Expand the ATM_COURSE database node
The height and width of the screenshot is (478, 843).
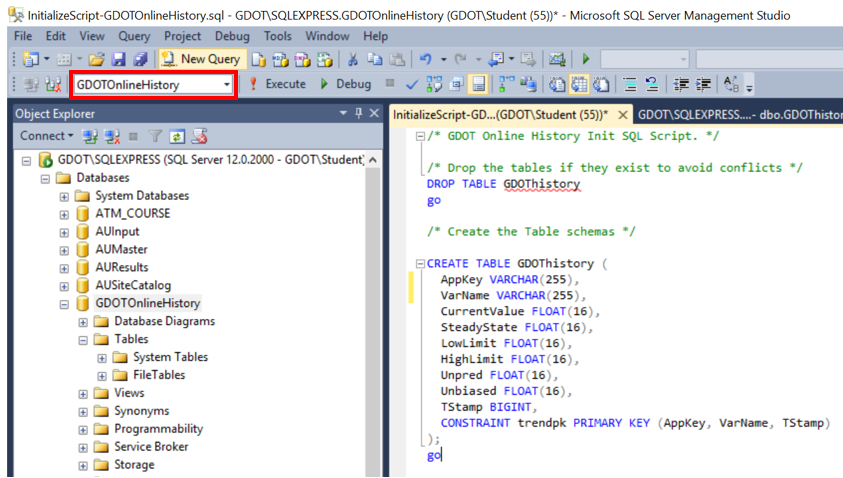pos(64,214)
